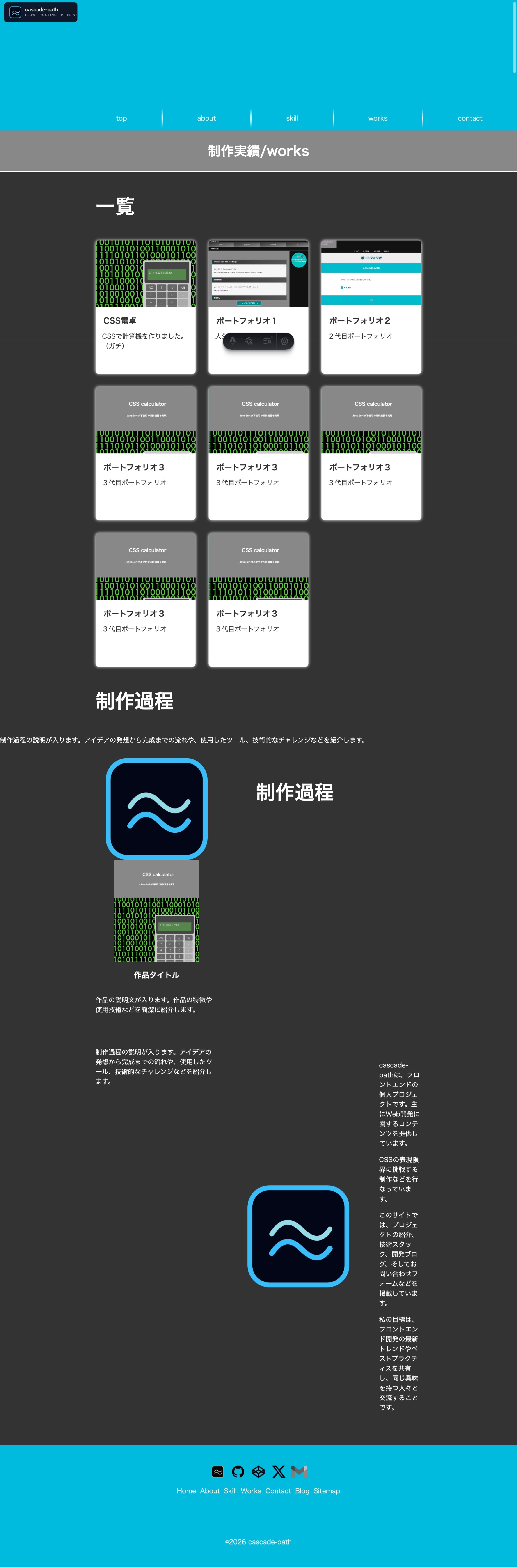Open the ポートフォリオ1 card thumbnail
Image resolution: width=517 pixels, height=1568 pixels.
[x=258, y=273]
